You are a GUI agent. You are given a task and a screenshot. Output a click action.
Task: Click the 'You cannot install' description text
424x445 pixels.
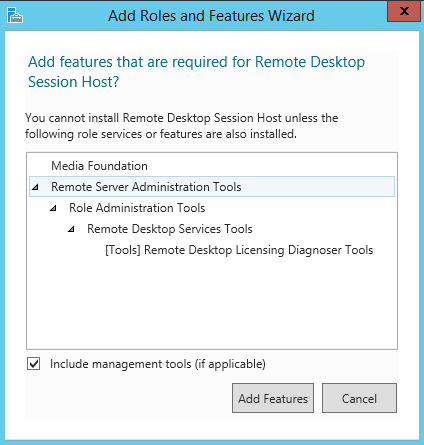point(182,126)
